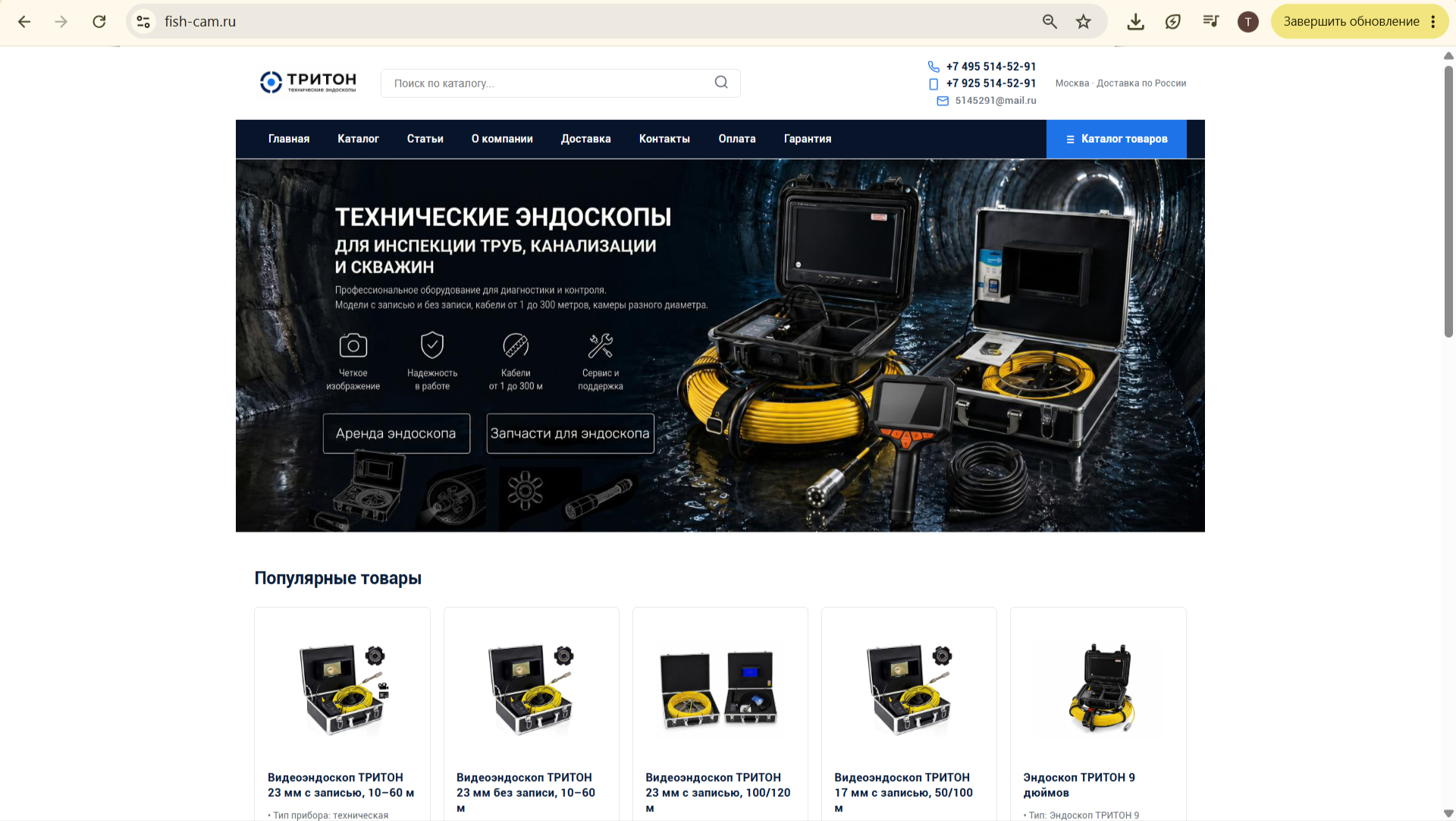Reload the page with refresh icon
1456x821 pixels.
tap(99, 21)
